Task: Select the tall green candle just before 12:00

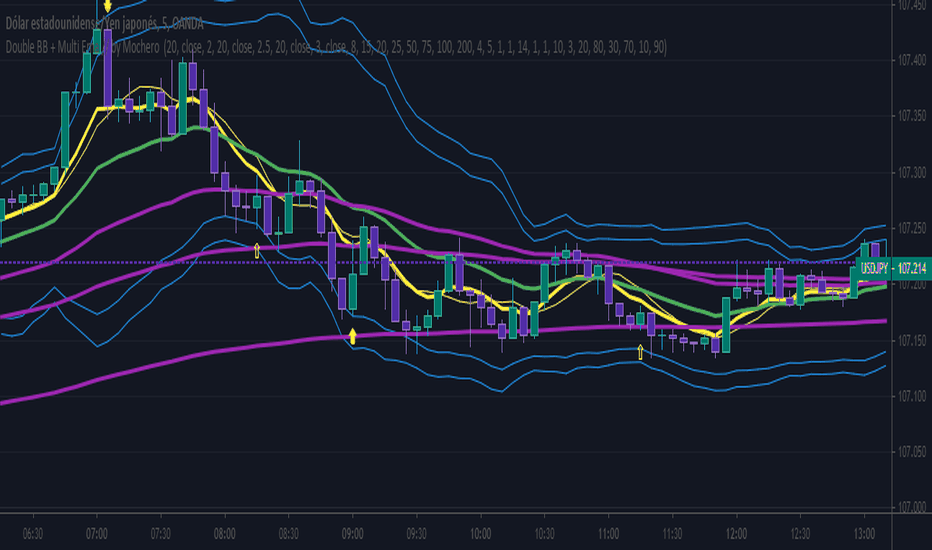Action: [x=726, y=325]
